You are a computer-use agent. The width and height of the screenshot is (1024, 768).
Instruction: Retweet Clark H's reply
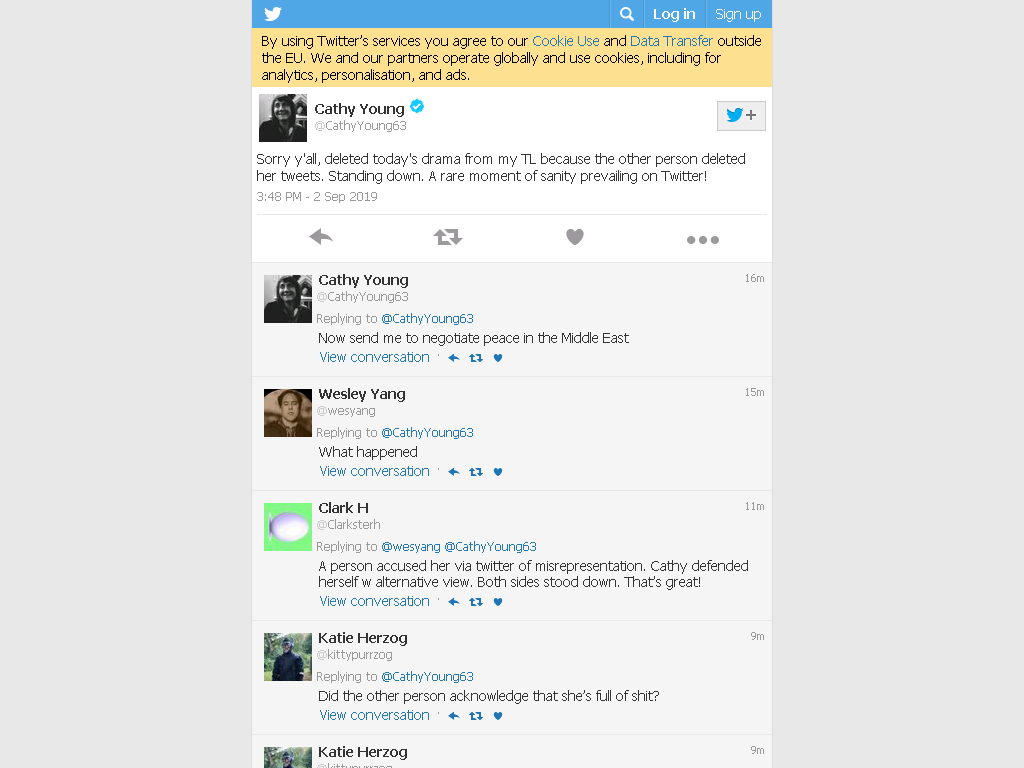476,601
